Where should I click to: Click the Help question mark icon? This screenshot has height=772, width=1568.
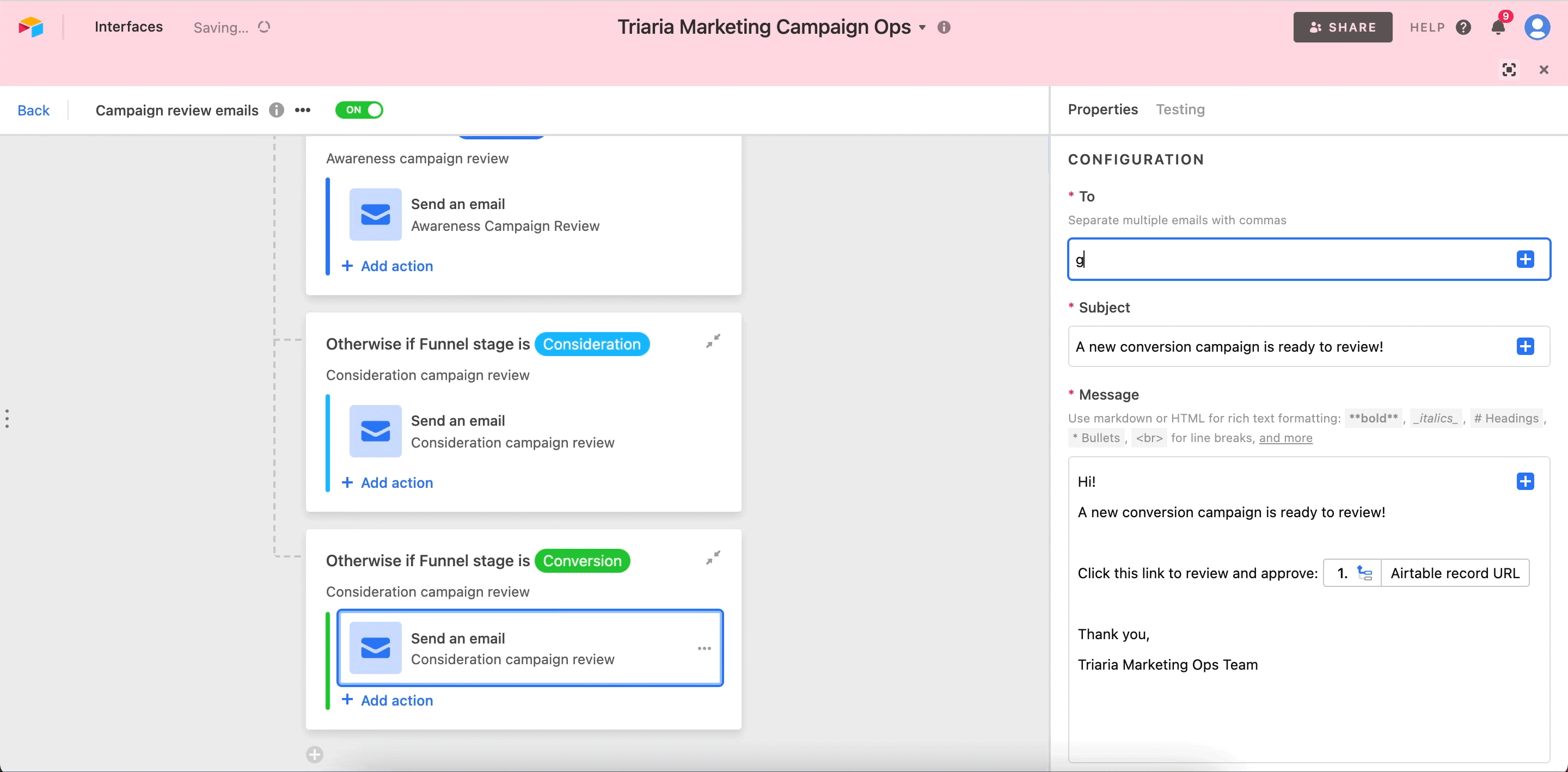point(1463,27)
